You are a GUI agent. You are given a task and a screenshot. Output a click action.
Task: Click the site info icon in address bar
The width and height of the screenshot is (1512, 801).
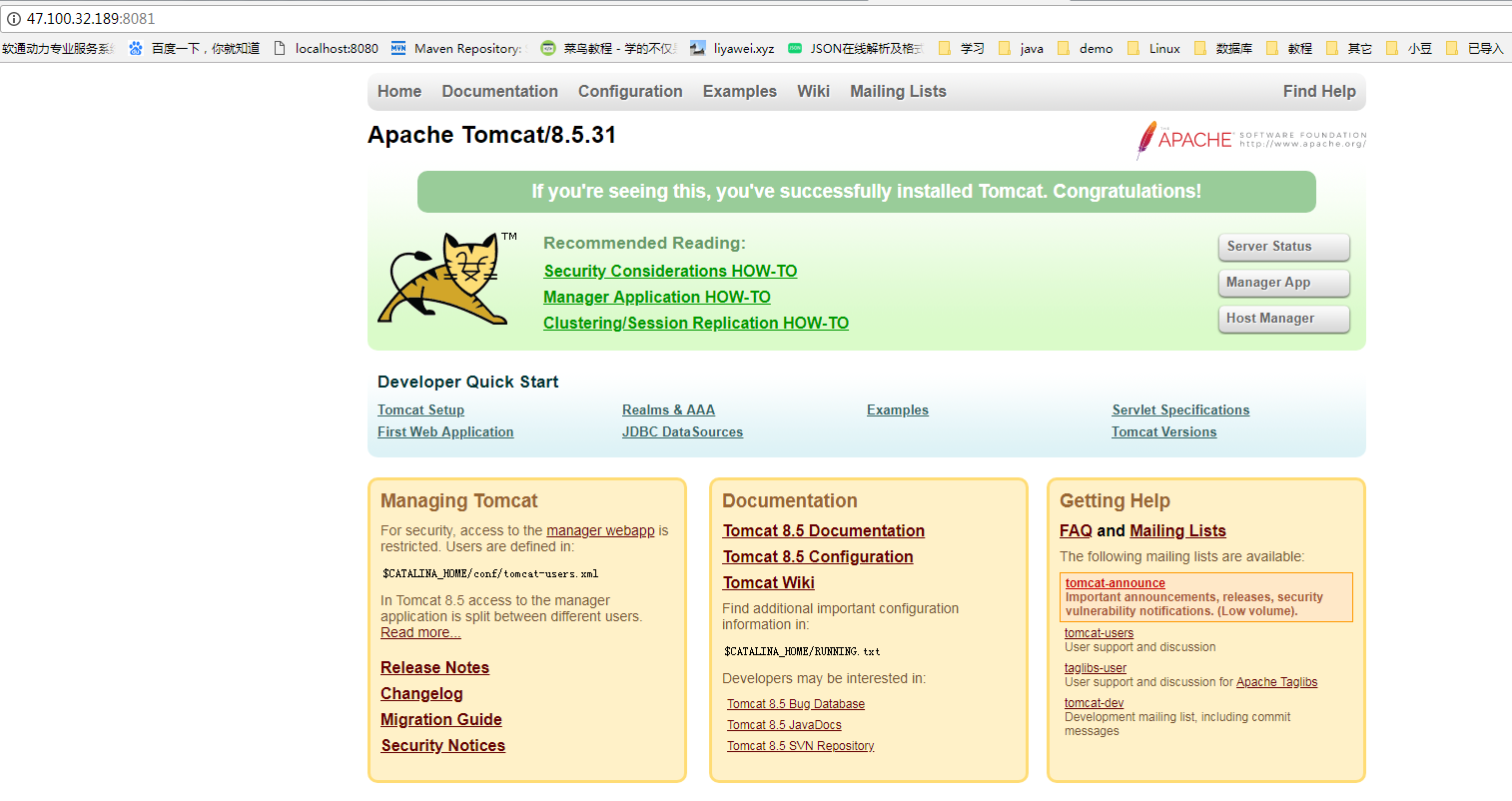coord(13,19)
